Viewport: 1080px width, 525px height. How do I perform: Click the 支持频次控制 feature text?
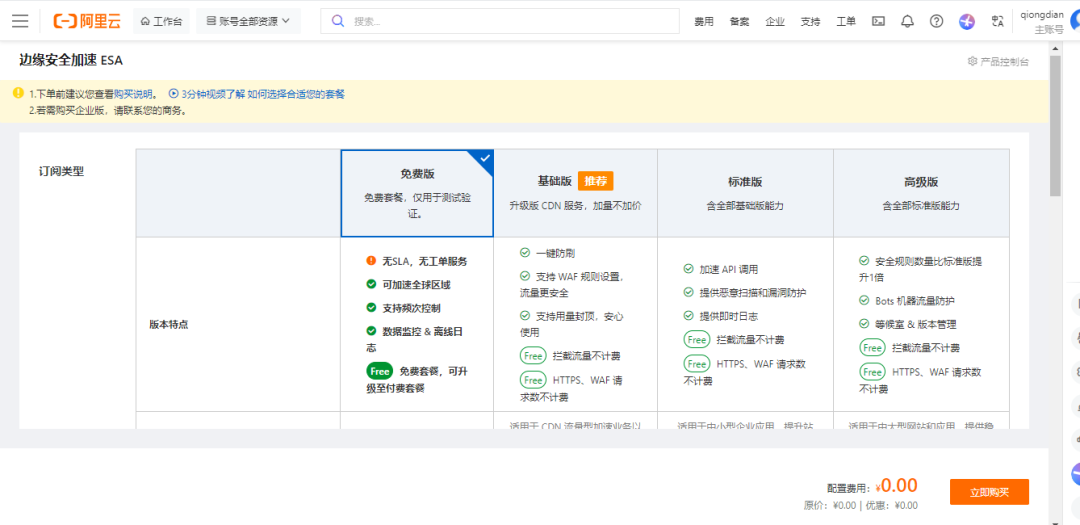pyautogui.click(x=412, y=308)
